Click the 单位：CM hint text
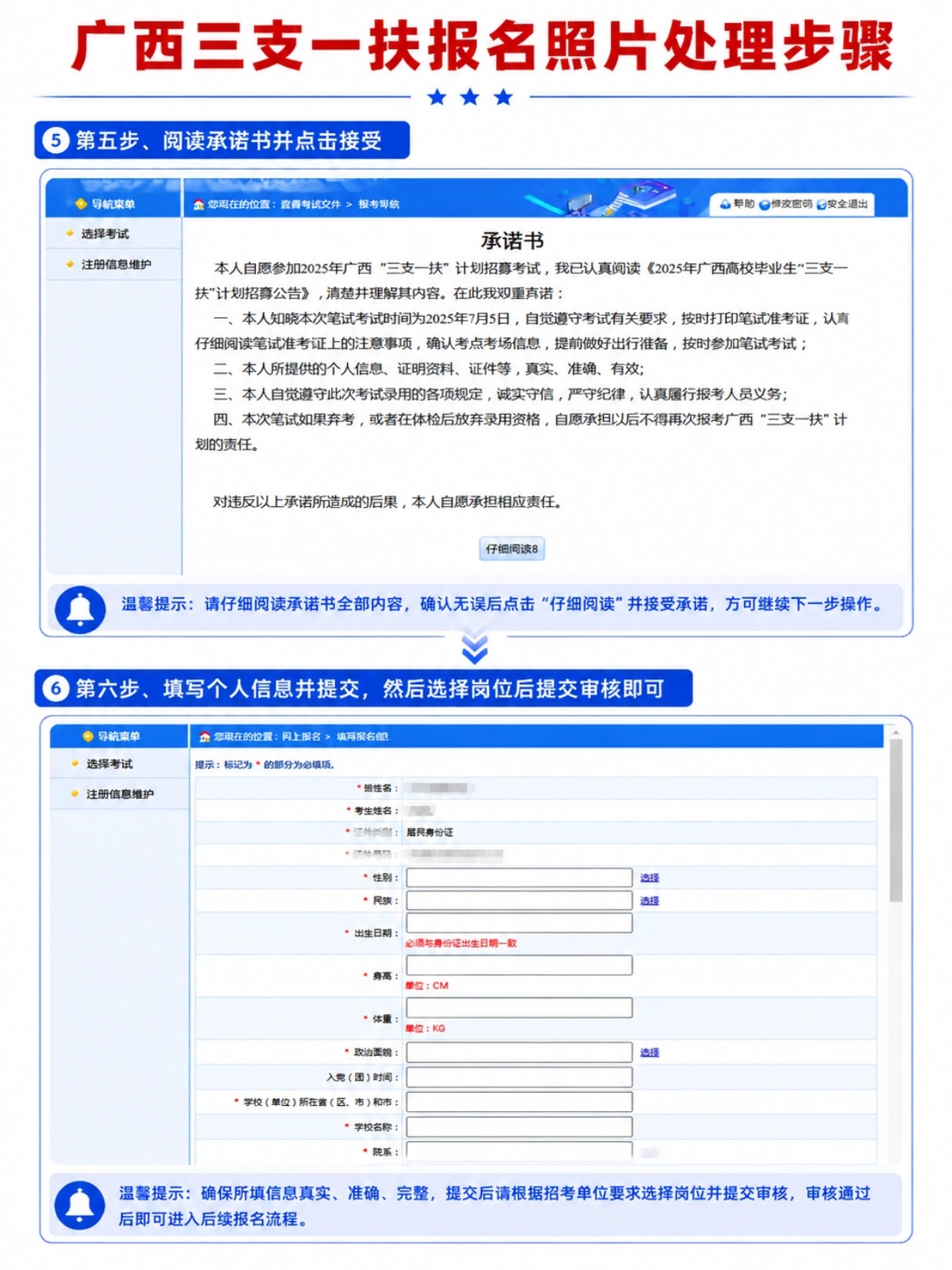The height and width of the screenshot is (1270, 952). coord(426,985)
